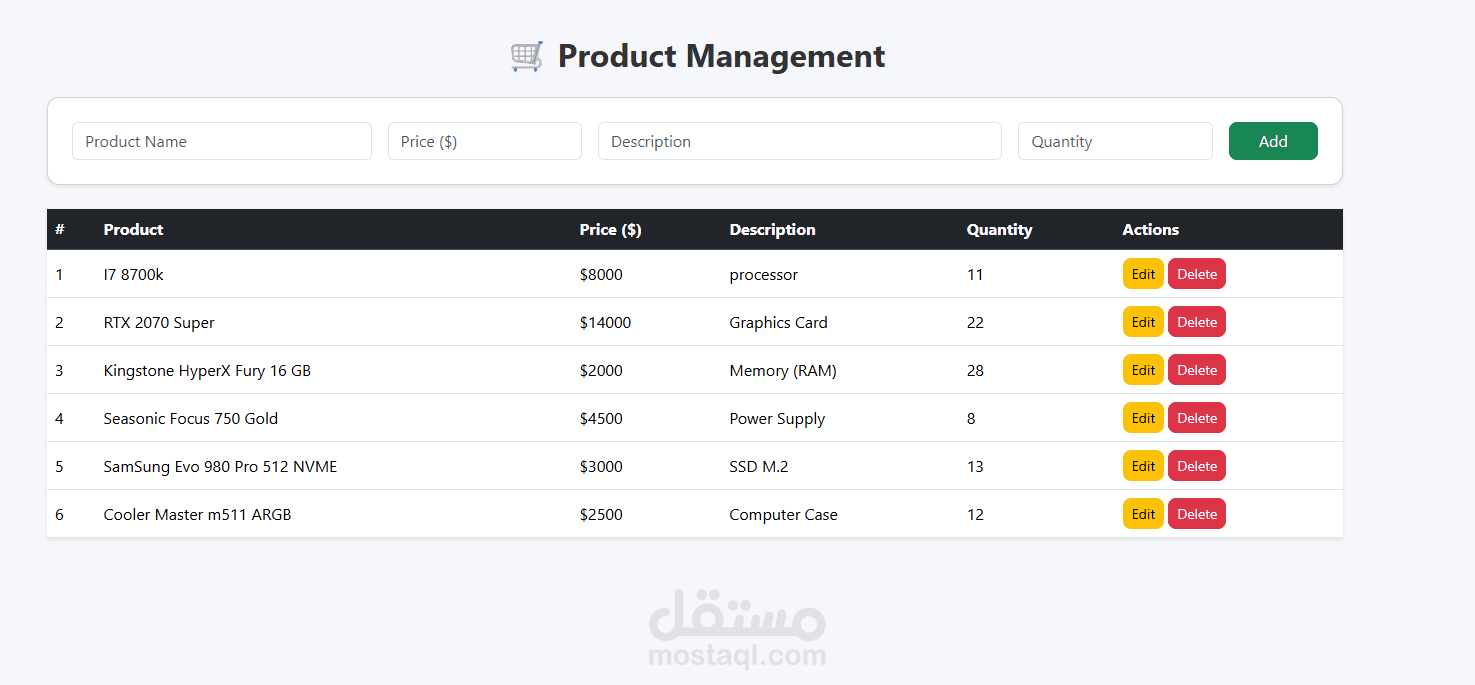Select the Computer Case description
This screenshot has width=1475, height=685.
(783, 515)
